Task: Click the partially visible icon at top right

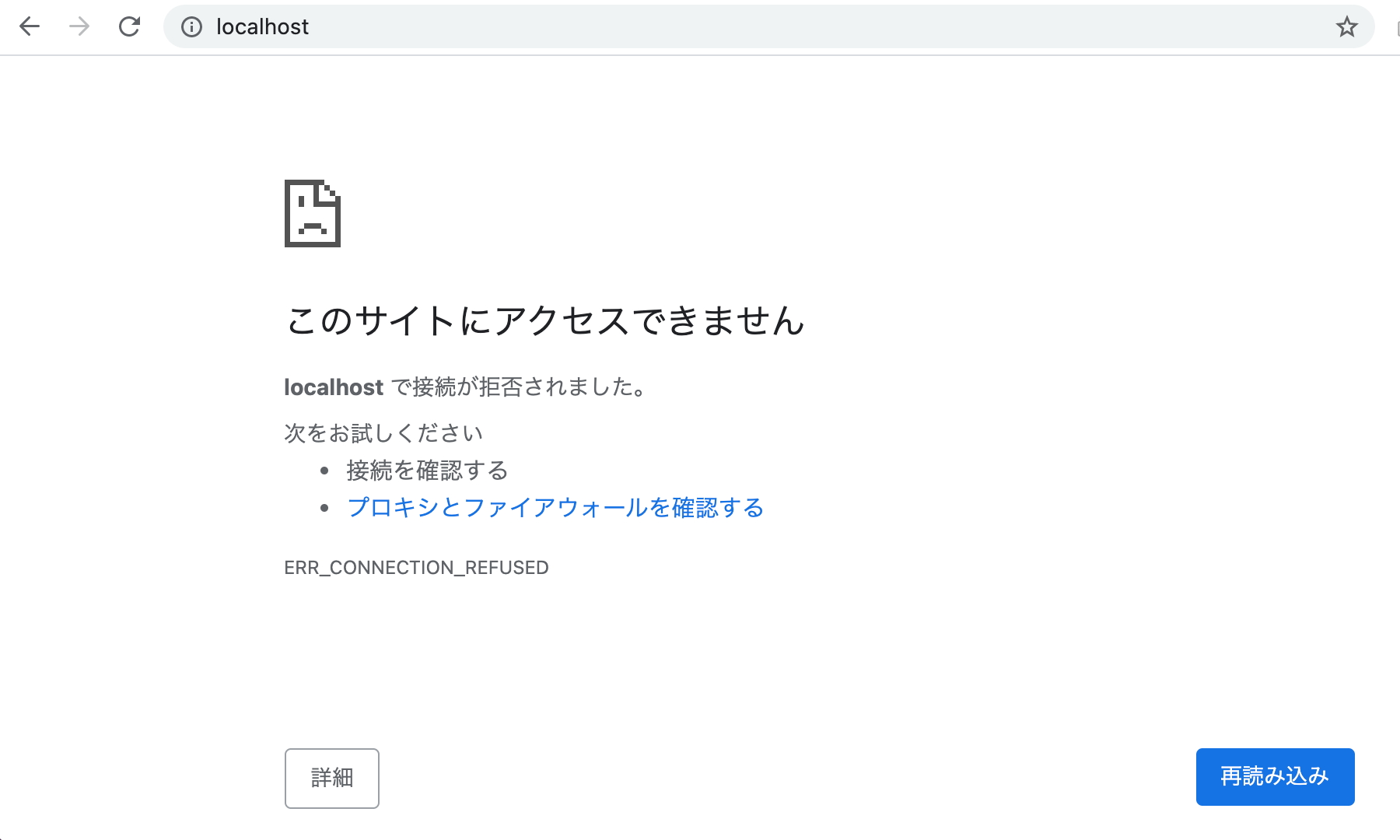Action: coord(1396,26)
